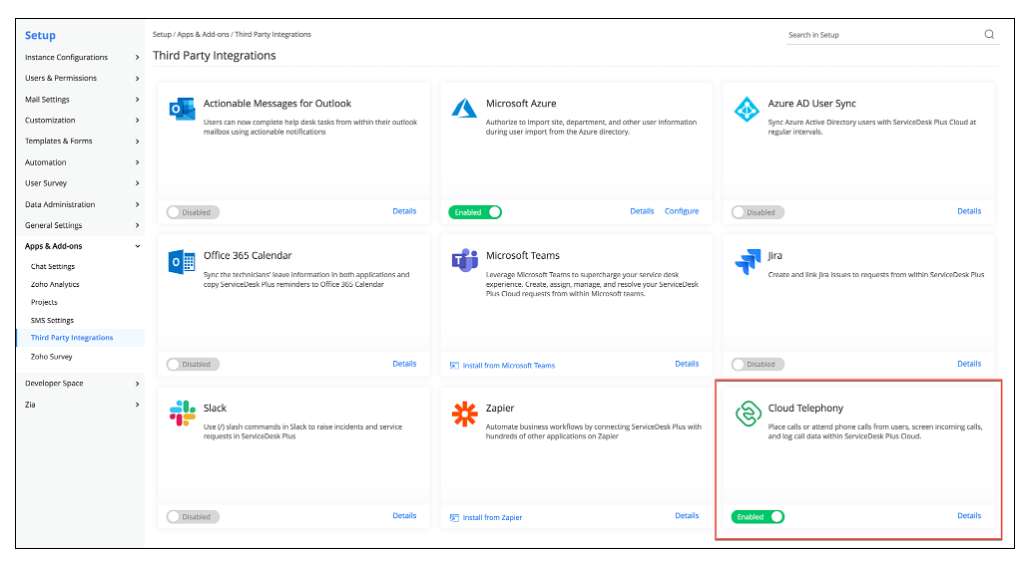This screenshot has width=1033, height=569.
Task: Open Details on Zapier card
Action: point(686,516)
